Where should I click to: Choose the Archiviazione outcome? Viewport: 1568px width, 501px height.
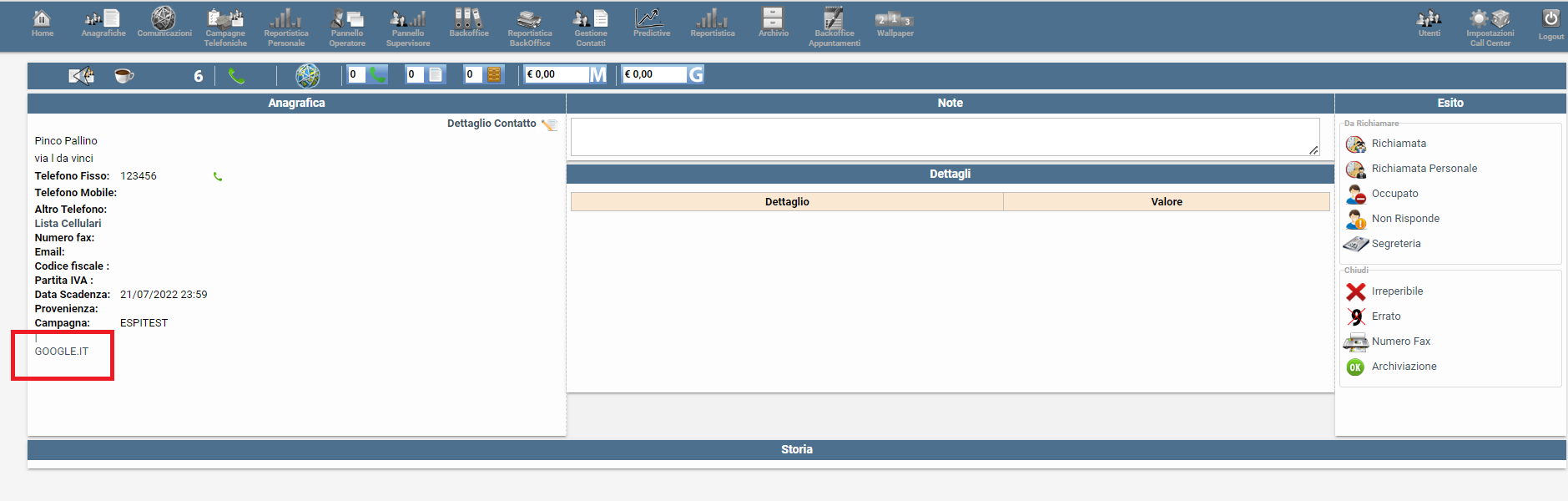(1404, 367)
